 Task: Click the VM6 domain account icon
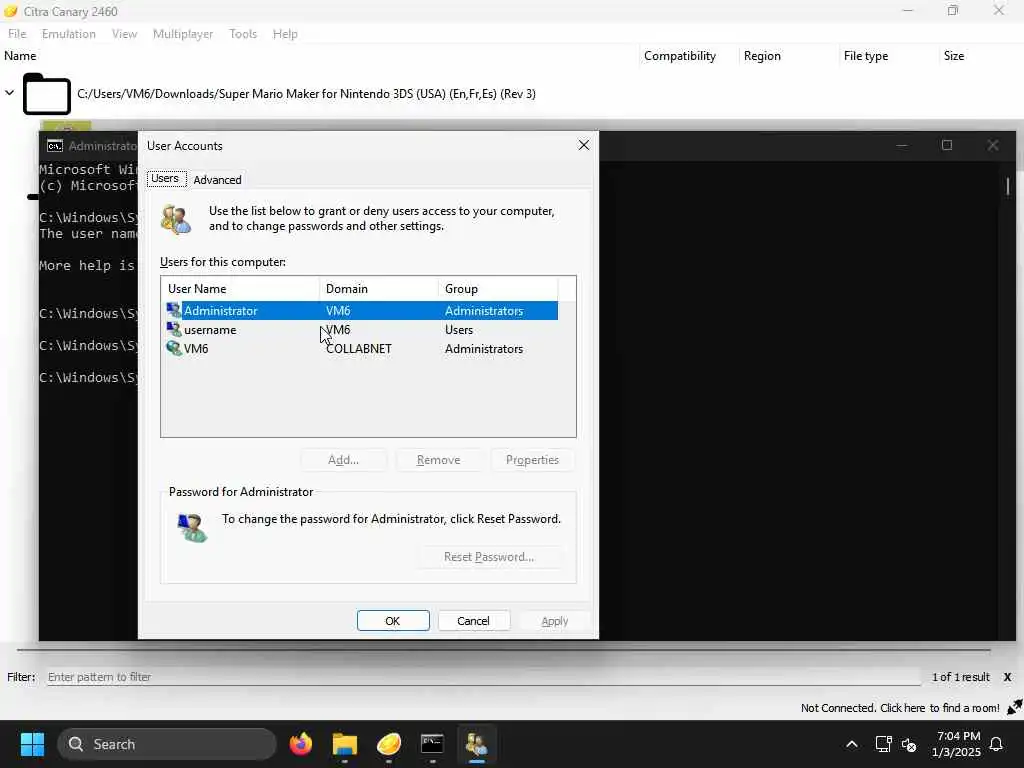174,348
